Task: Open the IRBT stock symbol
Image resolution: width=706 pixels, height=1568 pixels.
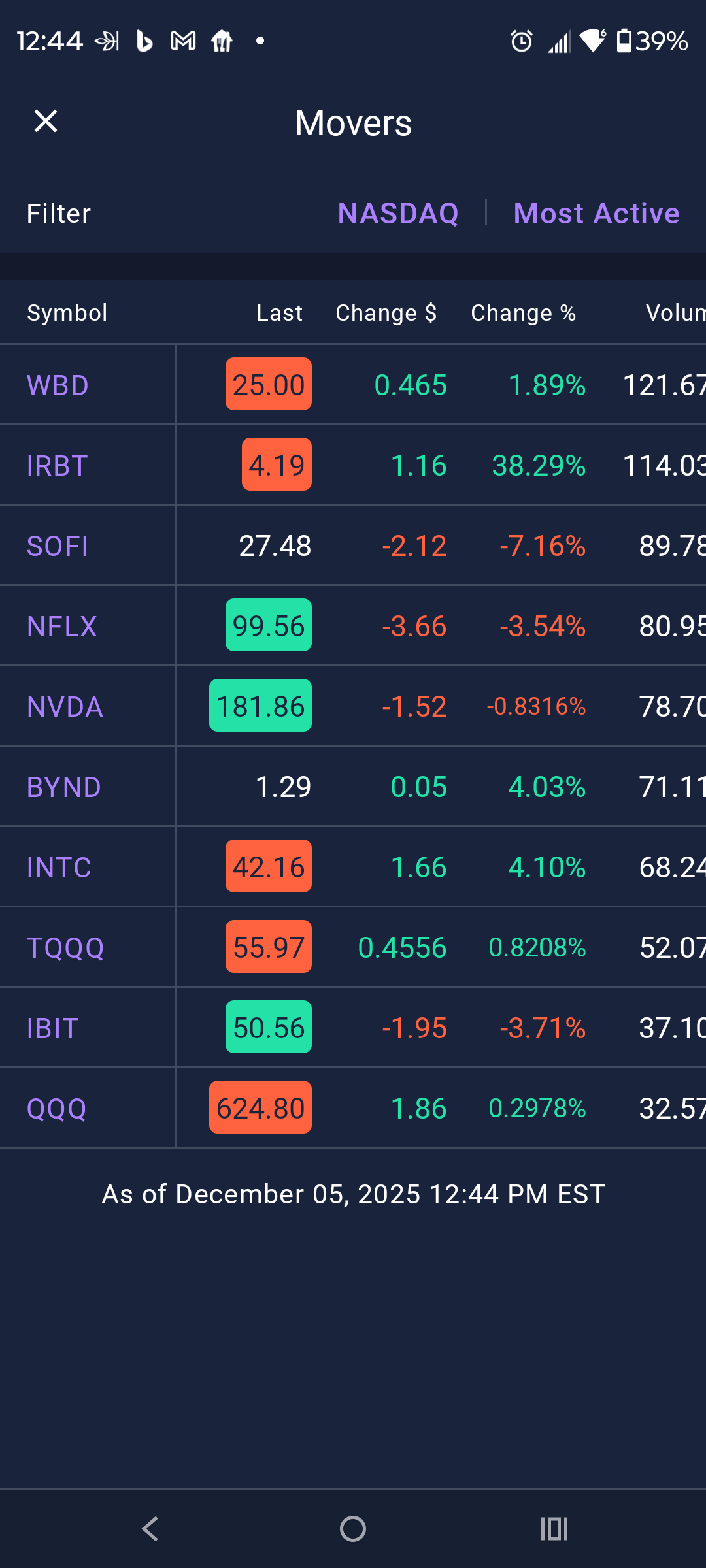Action: [x=57, y=466]
